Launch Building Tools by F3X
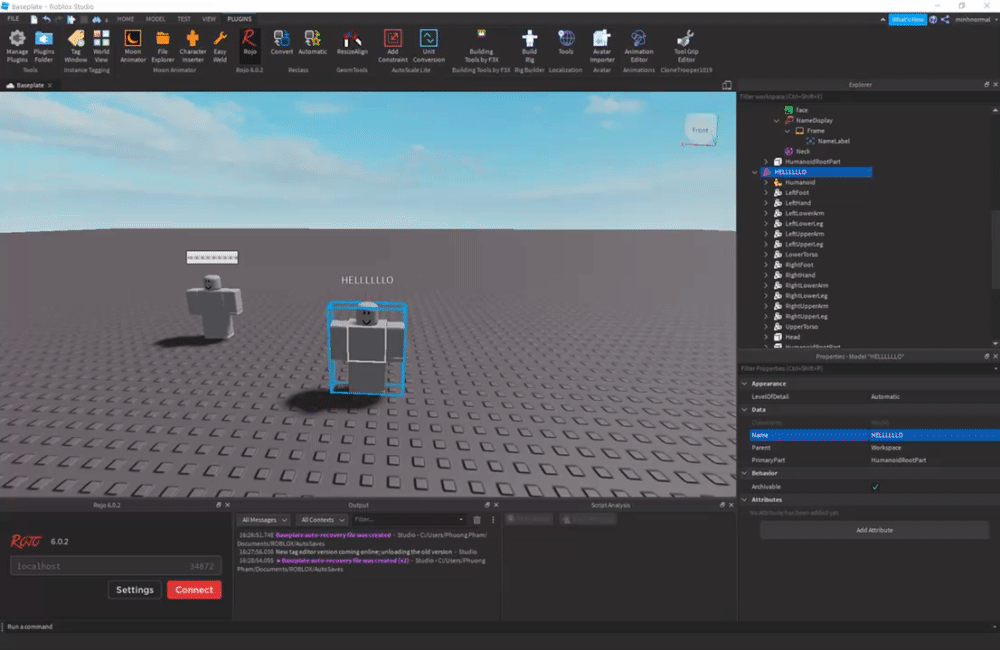 482,46
